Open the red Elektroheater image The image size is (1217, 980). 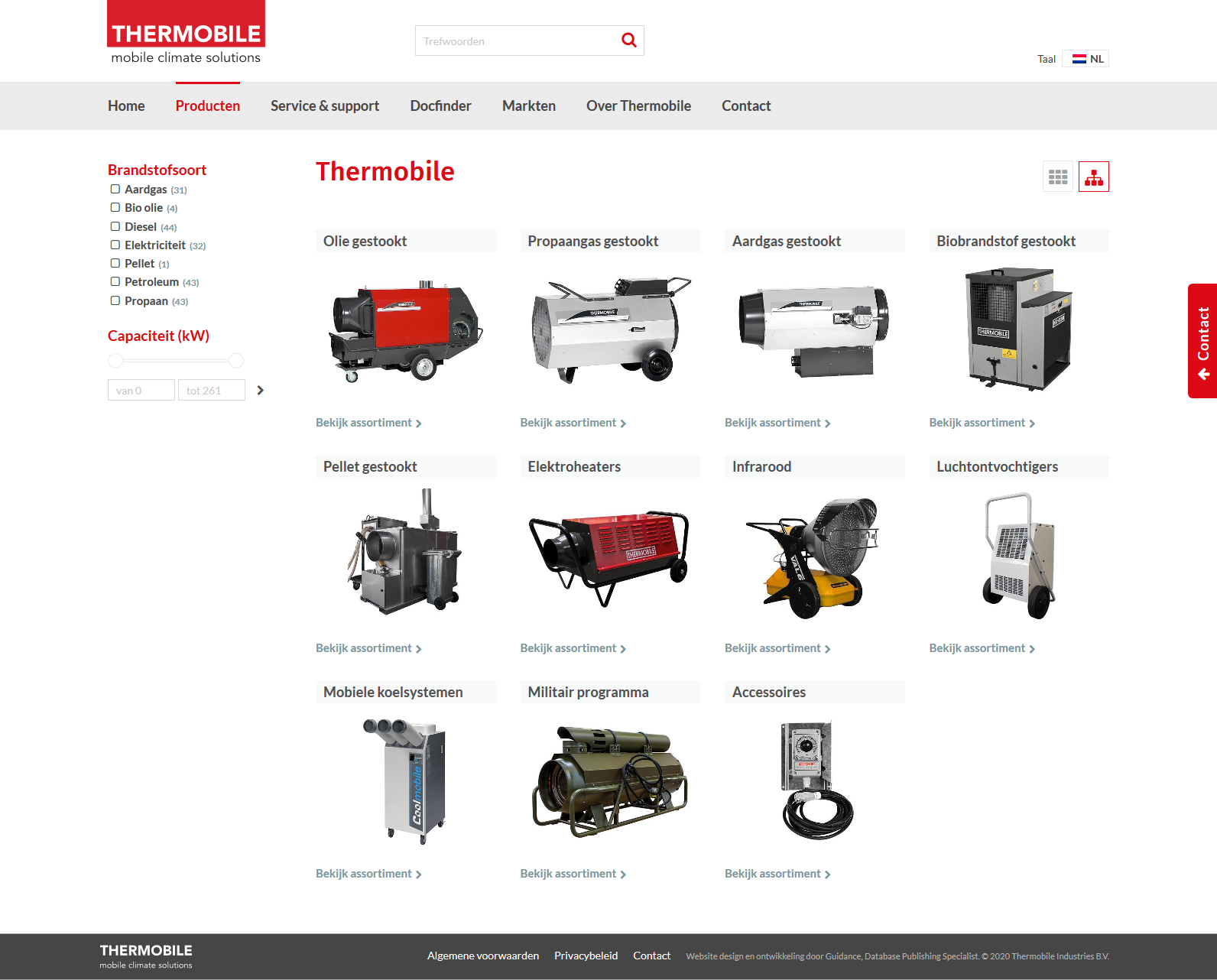[x=608, y=559]
